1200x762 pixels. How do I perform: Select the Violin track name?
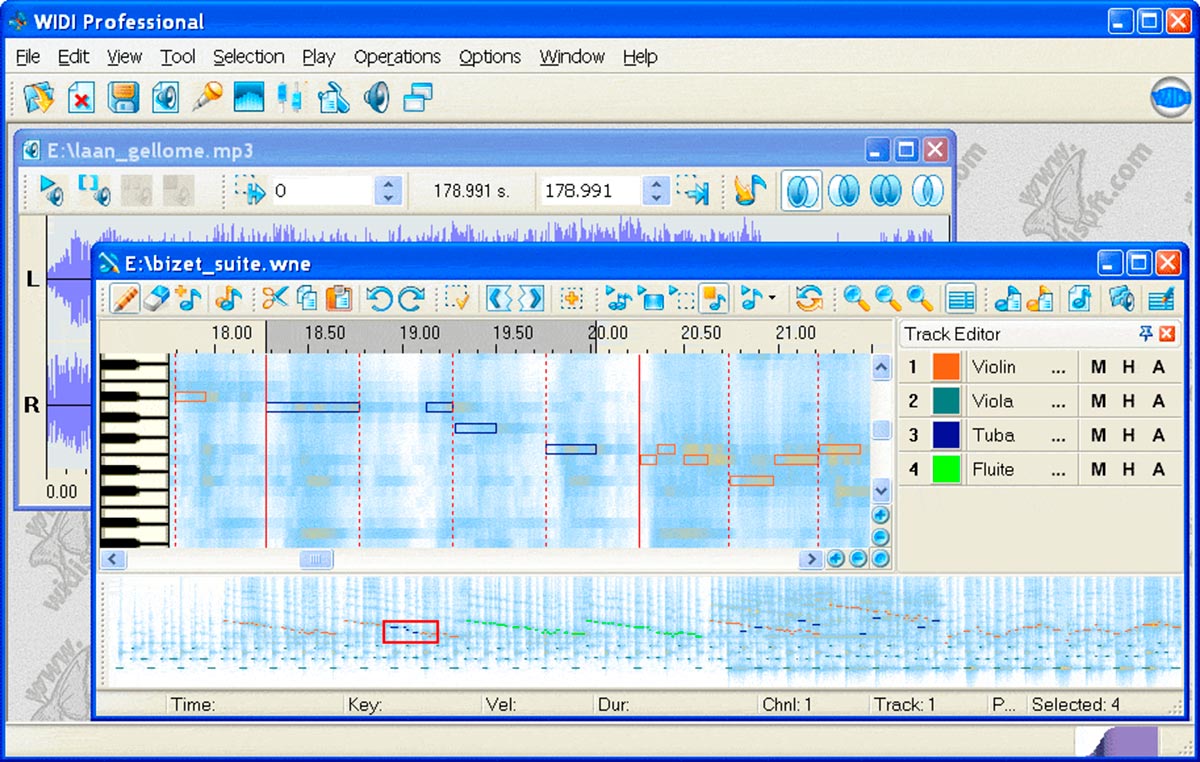click(993, 367)
